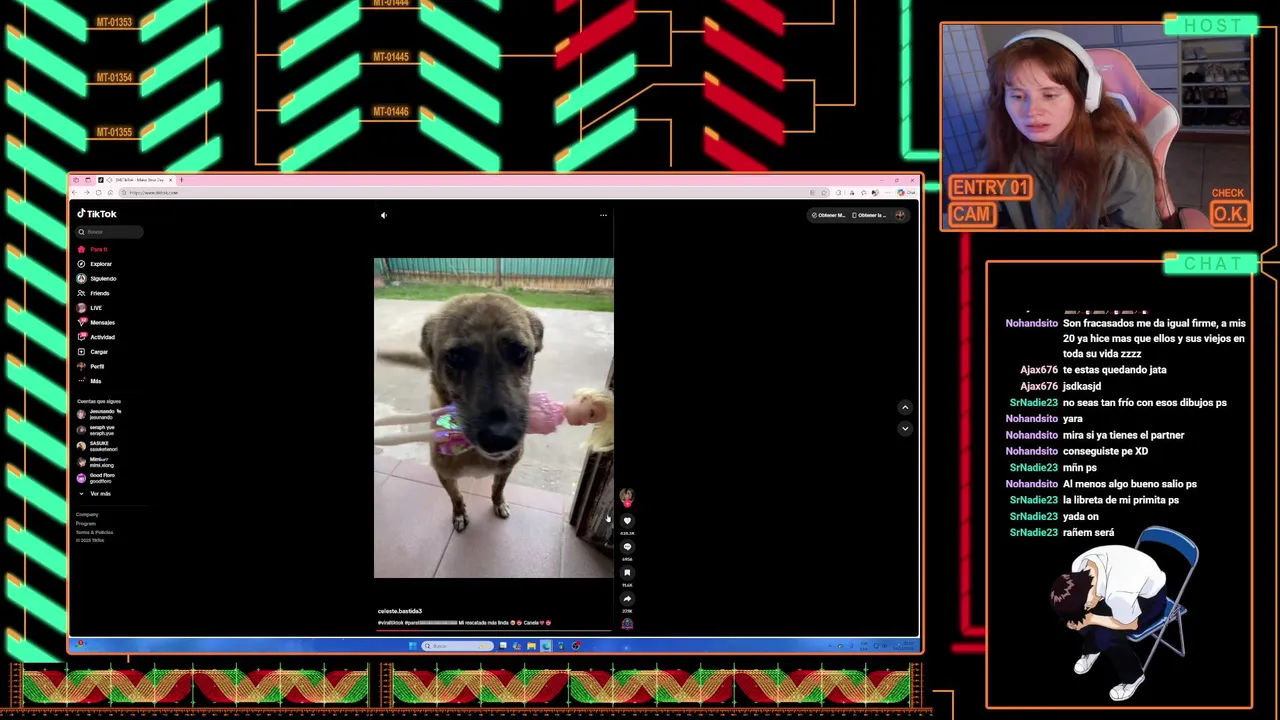Select the TikTok browser tab
Image resolution: width=1280 pixels, height=720 pixels.
tap(135, 180)
